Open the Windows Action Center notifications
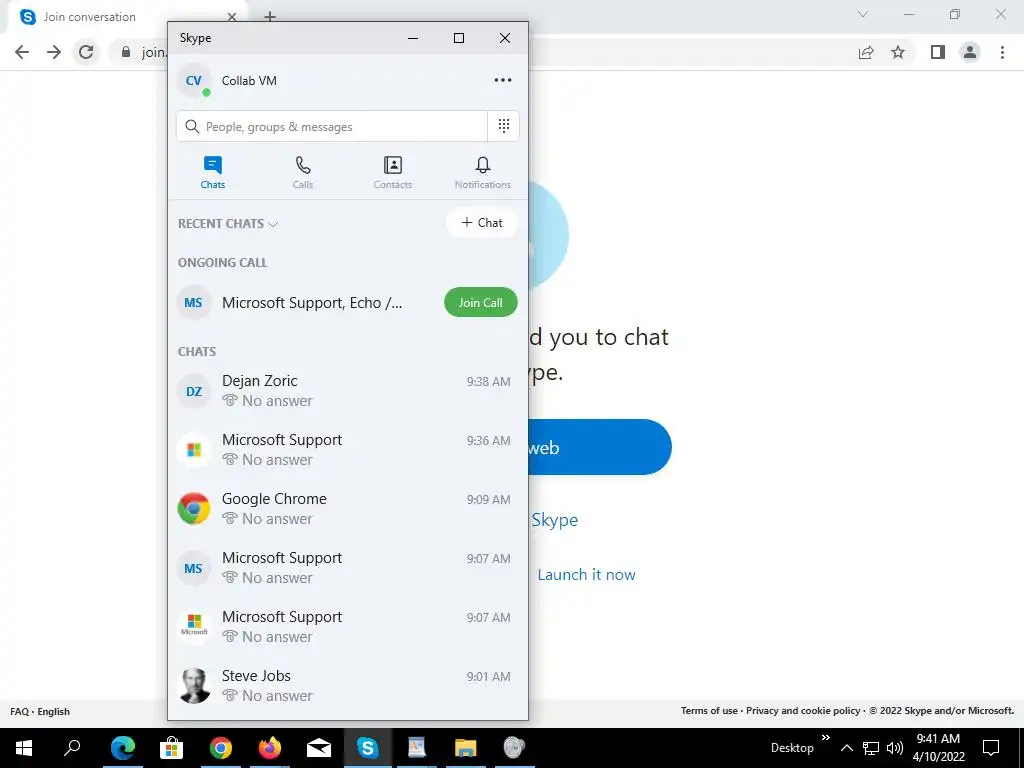 [991, 748]
